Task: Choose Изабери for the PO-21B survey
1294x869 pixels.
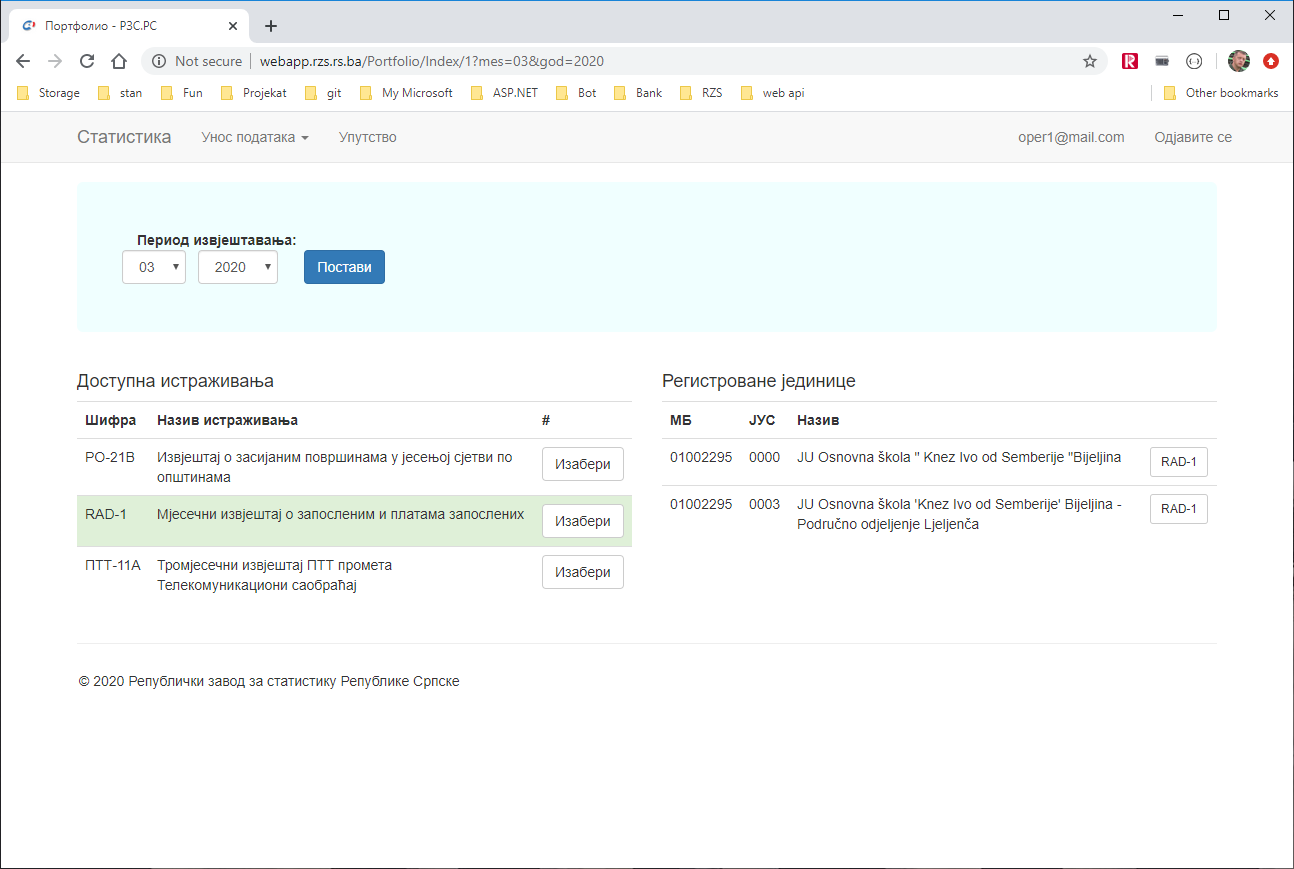Action: click(x=582, y=464)
